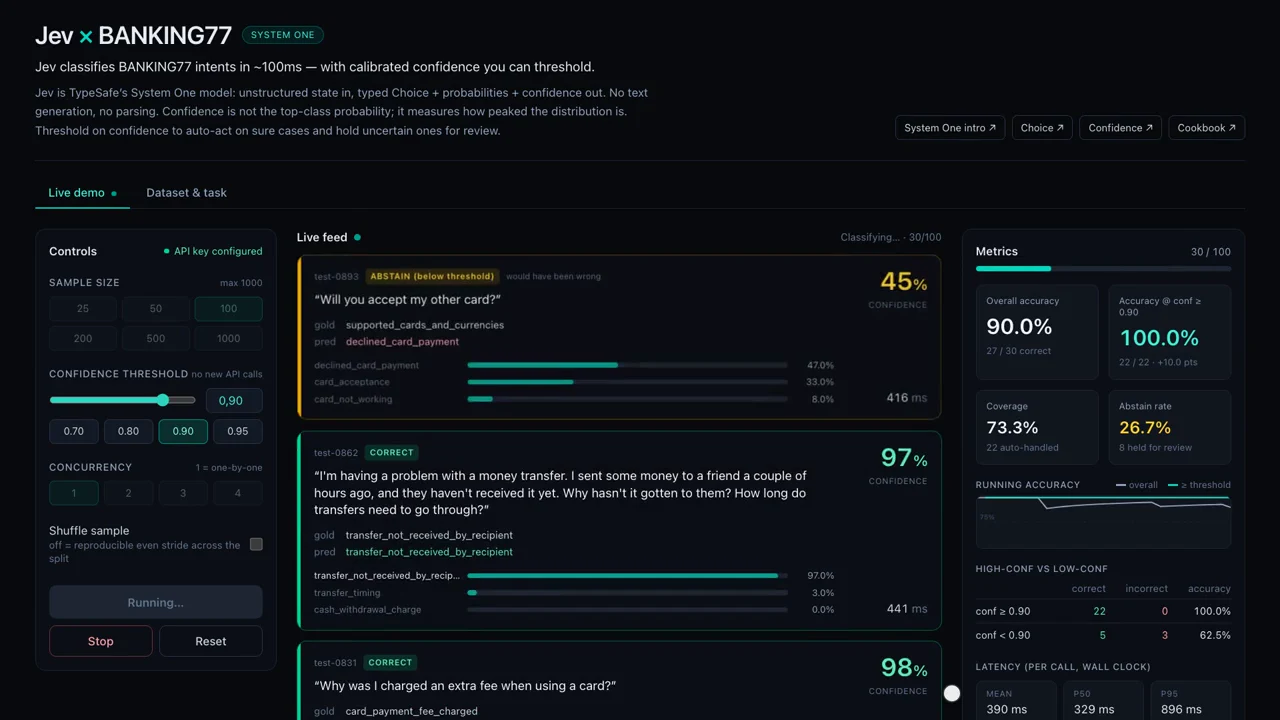Click the Metrics progress bar

(x=1103, y=269)
